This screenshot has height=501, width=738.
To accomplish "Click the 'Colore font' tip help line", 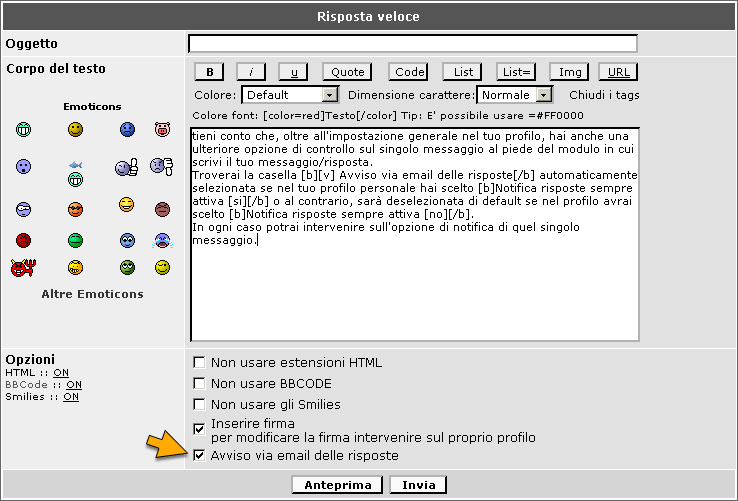I will click(388, 115).
